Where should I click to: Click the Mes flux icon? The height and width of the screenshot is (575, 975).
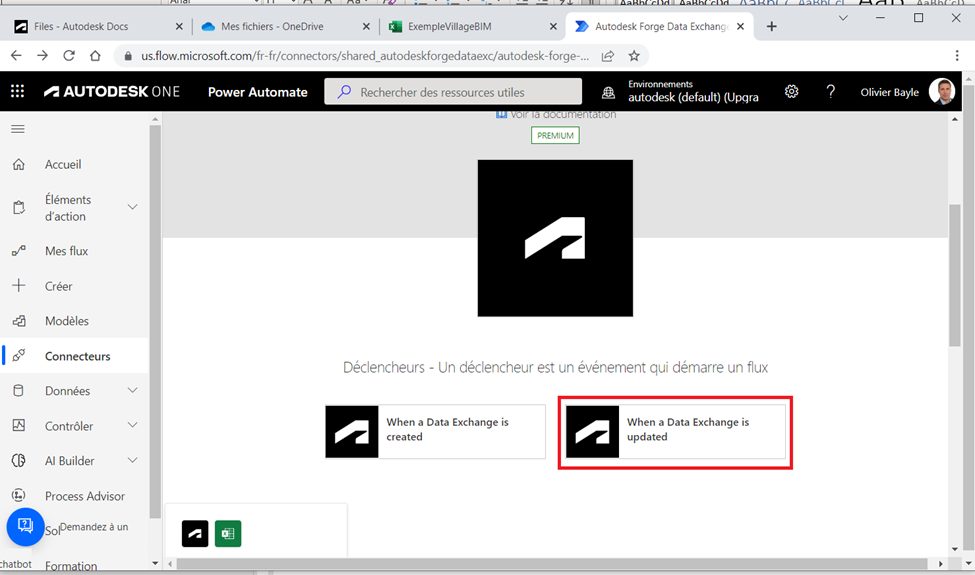(19, 251)
